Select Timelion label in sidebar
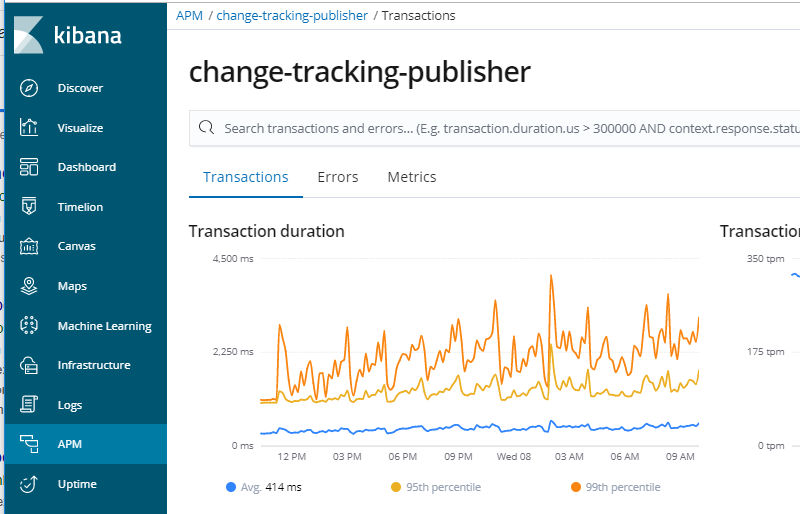 click(80, 207)
